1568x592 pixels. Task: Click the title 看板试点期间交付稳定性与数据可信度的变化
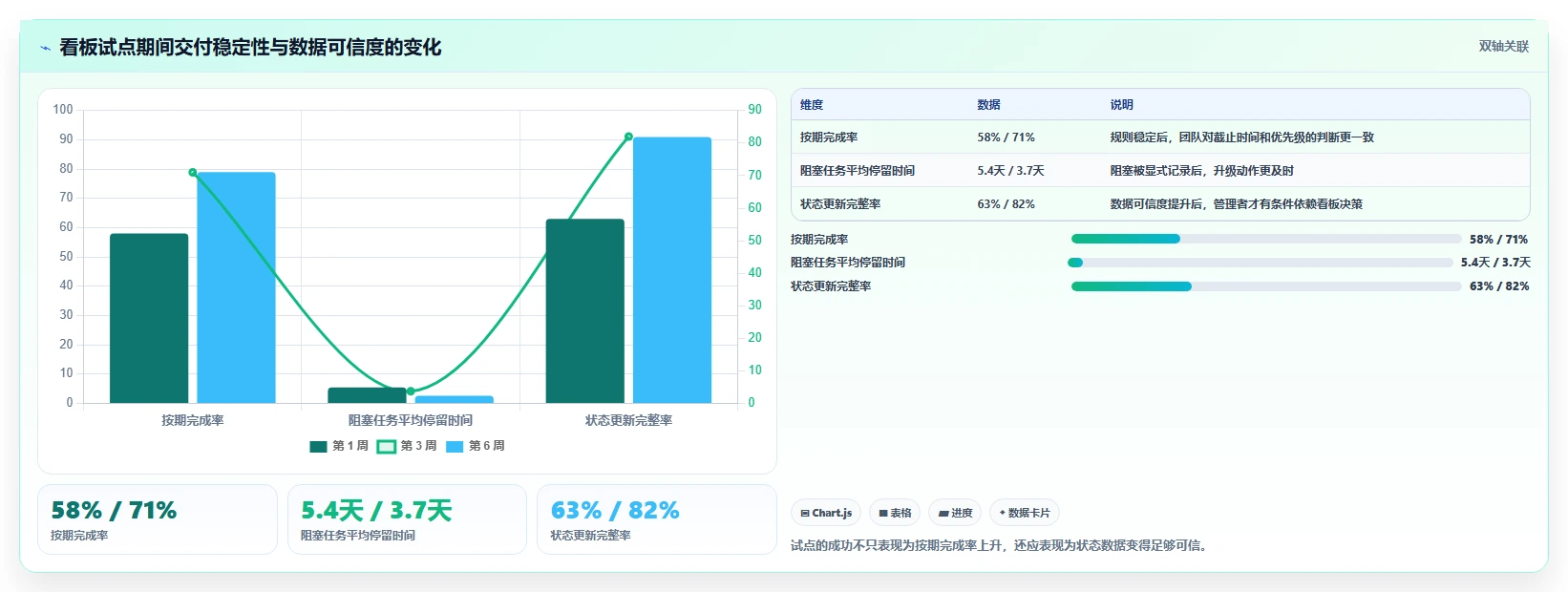(250, 48)
